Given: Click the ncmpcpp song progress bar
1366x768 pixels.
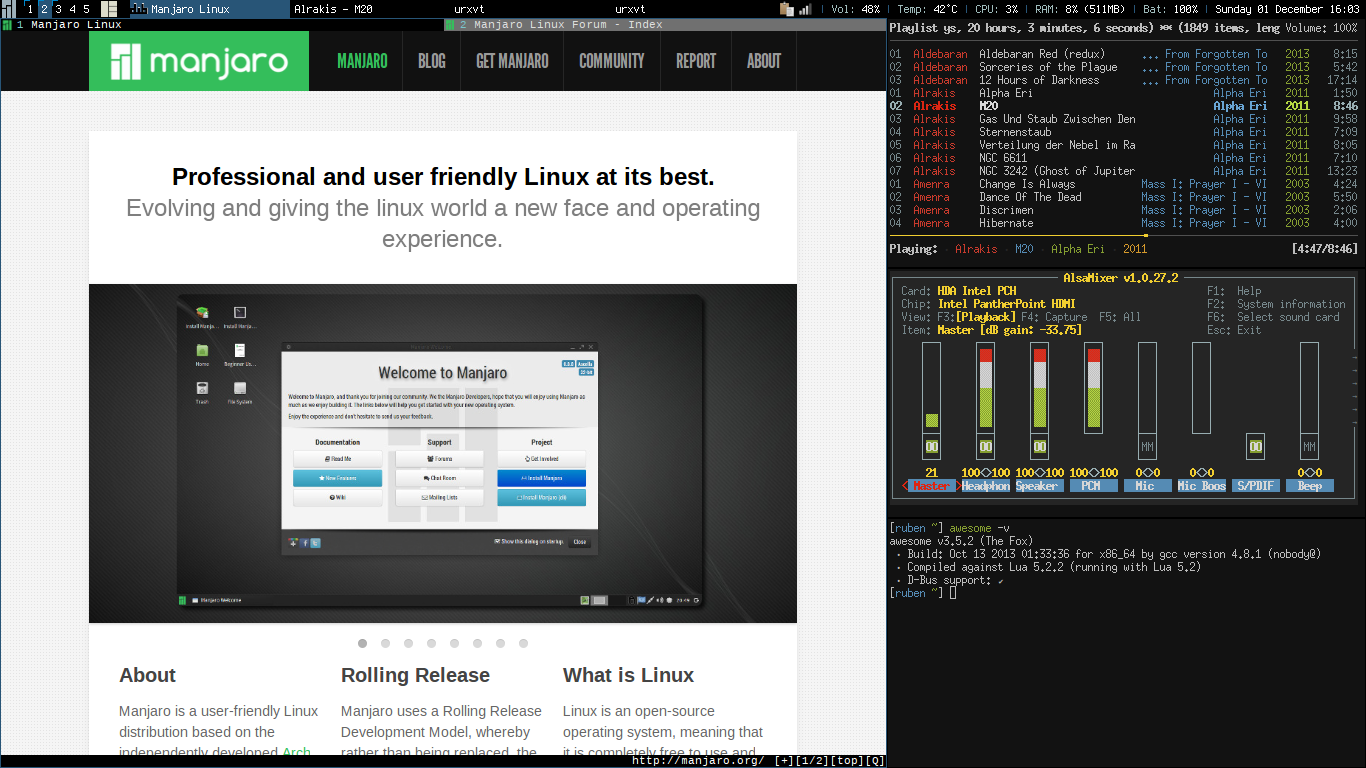Looking at the screenshot, I should pyautogui.click(x=1124, y=236).
